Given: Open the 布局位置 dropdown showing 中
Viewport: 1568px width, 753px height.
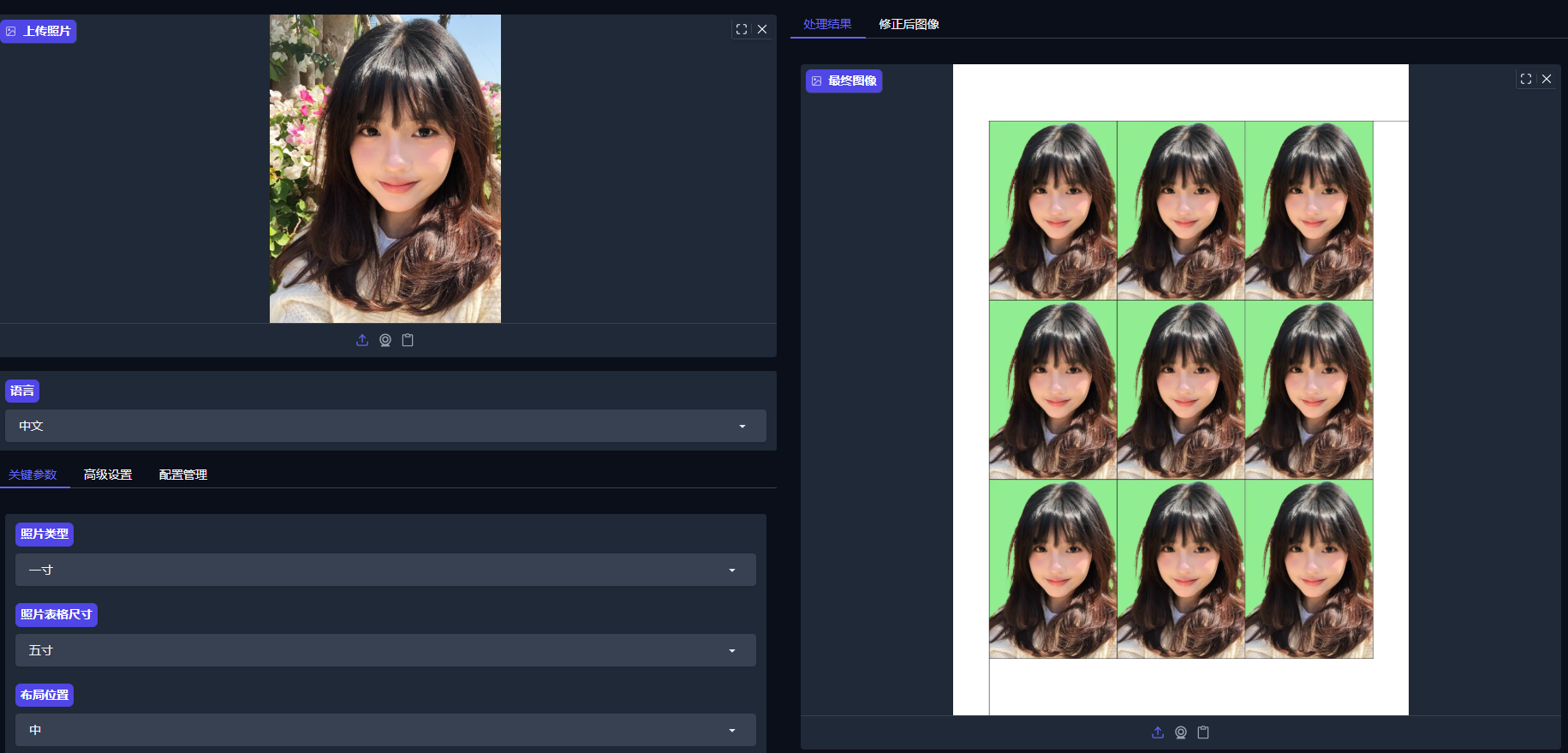Looking at the screenshot, I should coord(385,730).
